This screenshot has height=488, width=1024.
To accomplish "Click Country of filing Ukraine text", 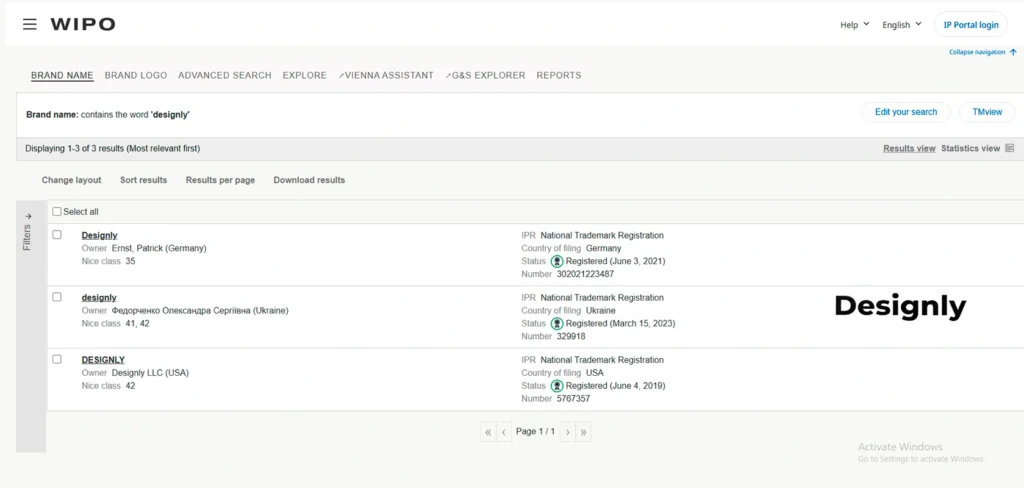I will tap(568, 311).
